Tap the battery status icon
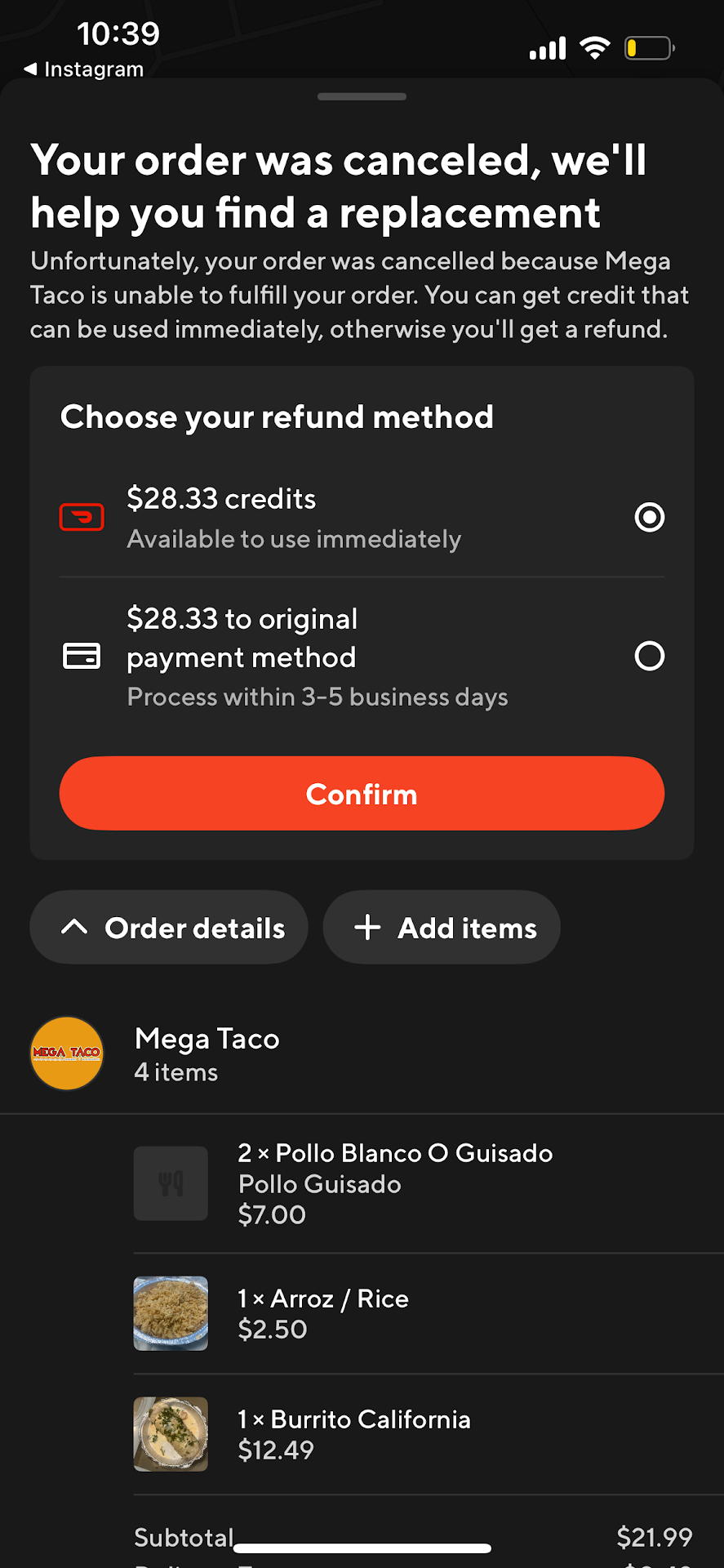724x1568 pixels. pyautogui.click(x=649, y=48)
